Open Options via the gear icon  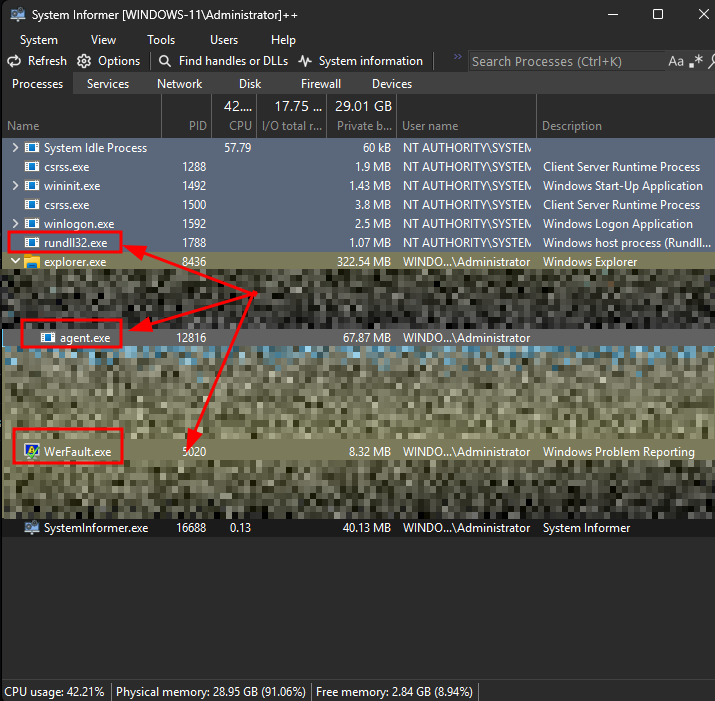click(84, 61)
